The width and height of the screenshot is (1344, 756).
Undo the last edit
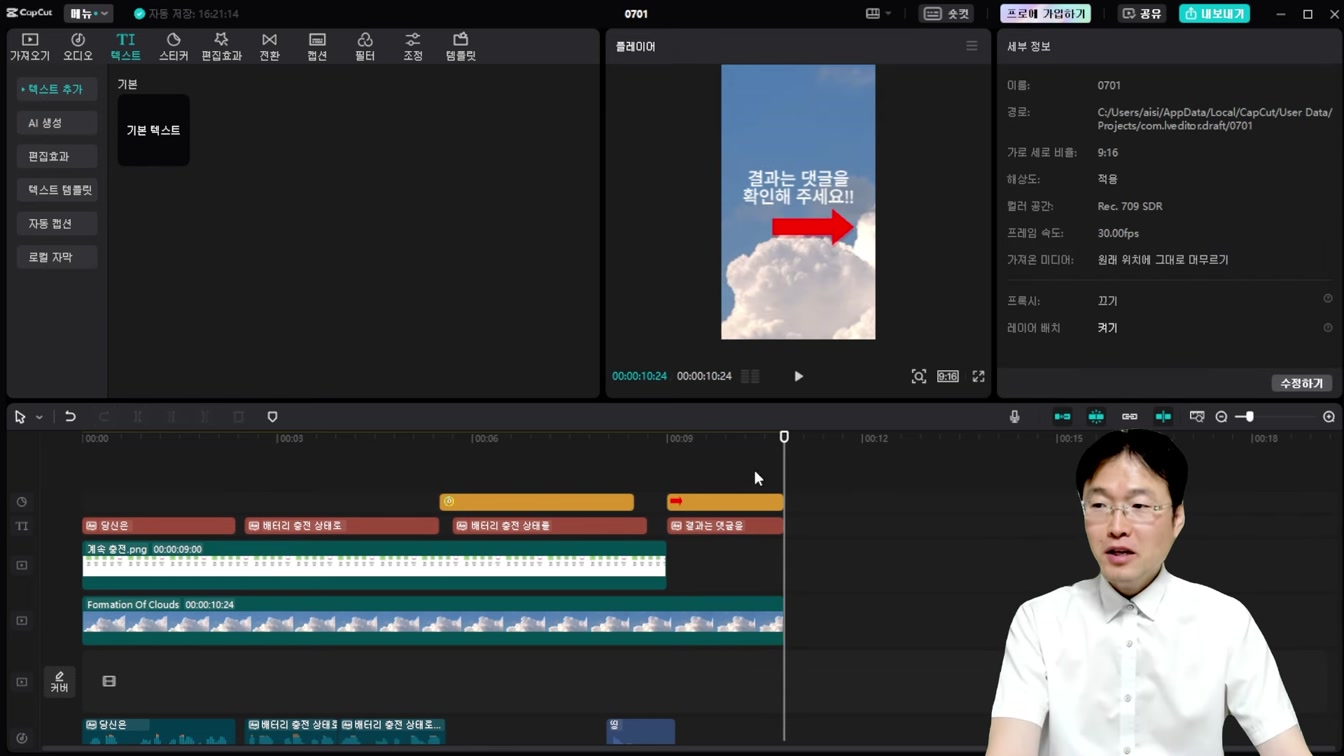(70, 417)
